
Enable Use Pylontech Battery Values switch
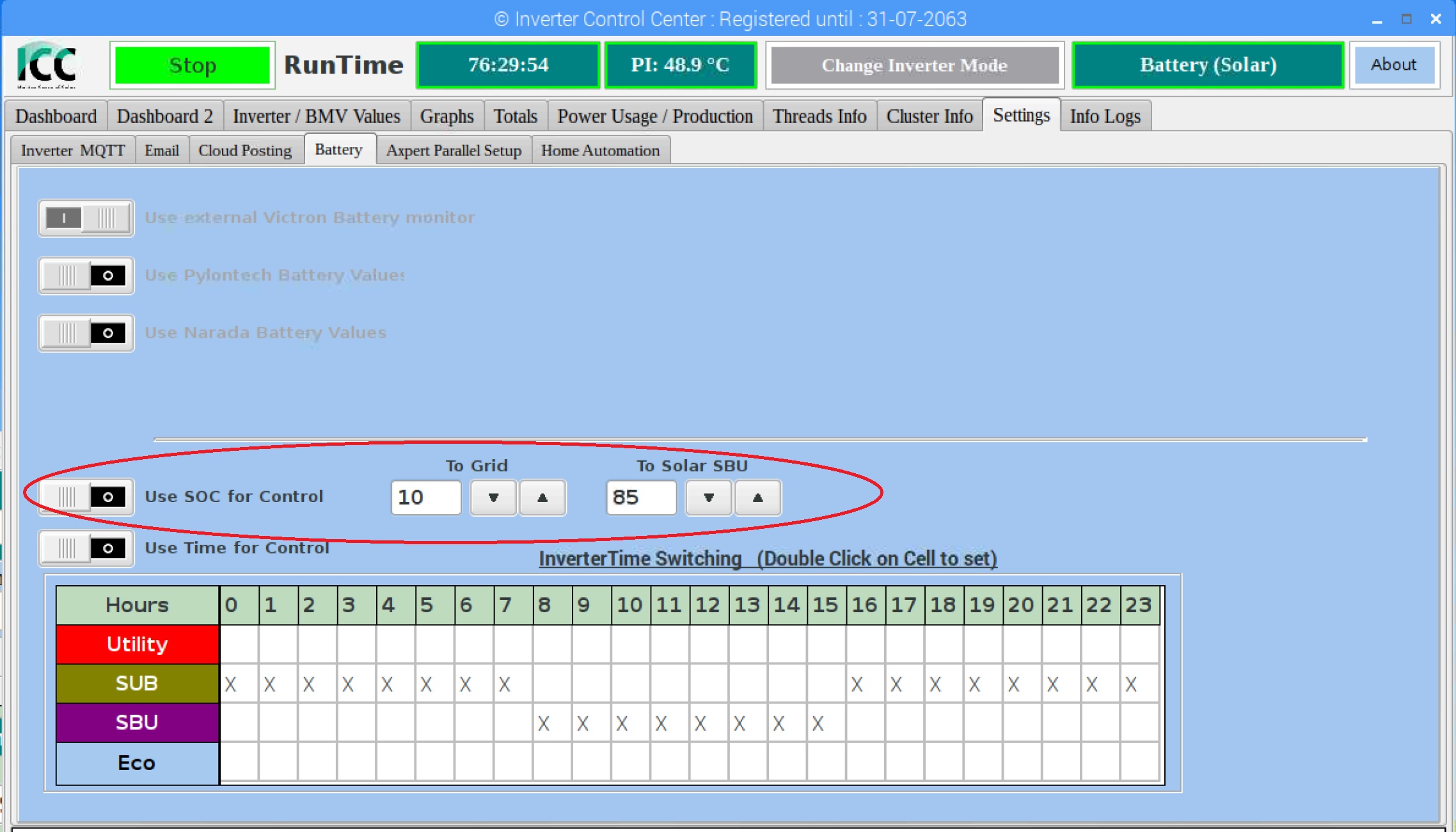(x=86, y=276)
